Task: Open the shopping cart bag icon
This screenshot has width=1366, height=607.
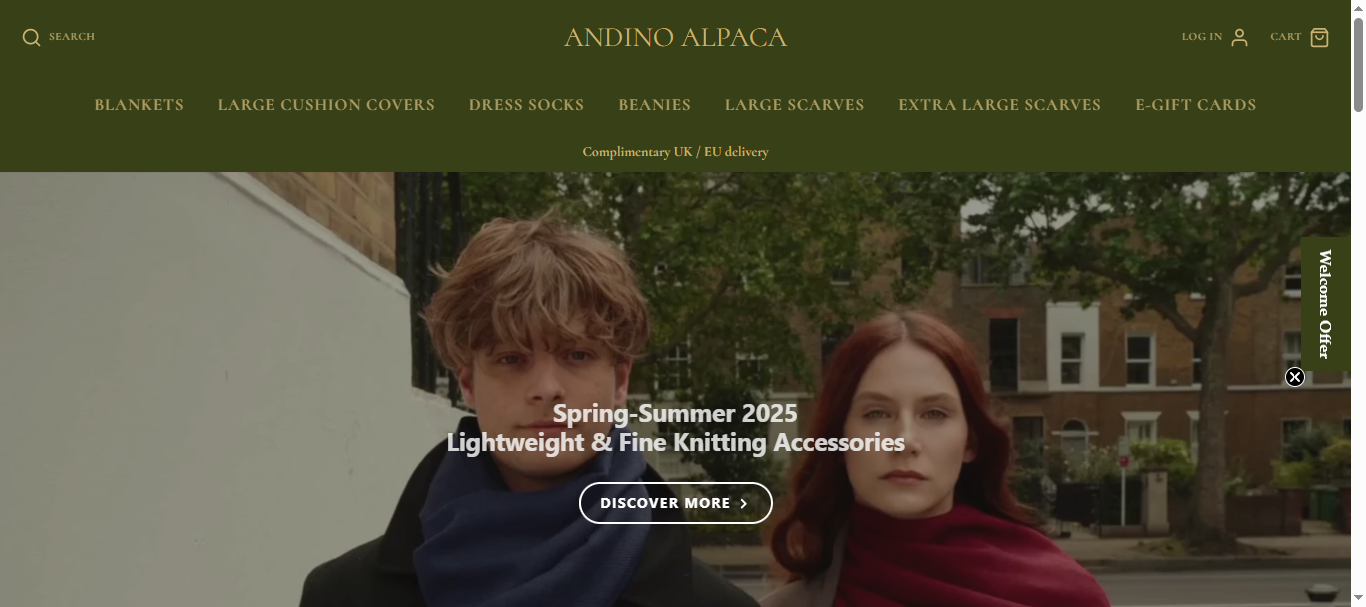Action: coord(1320,38)
